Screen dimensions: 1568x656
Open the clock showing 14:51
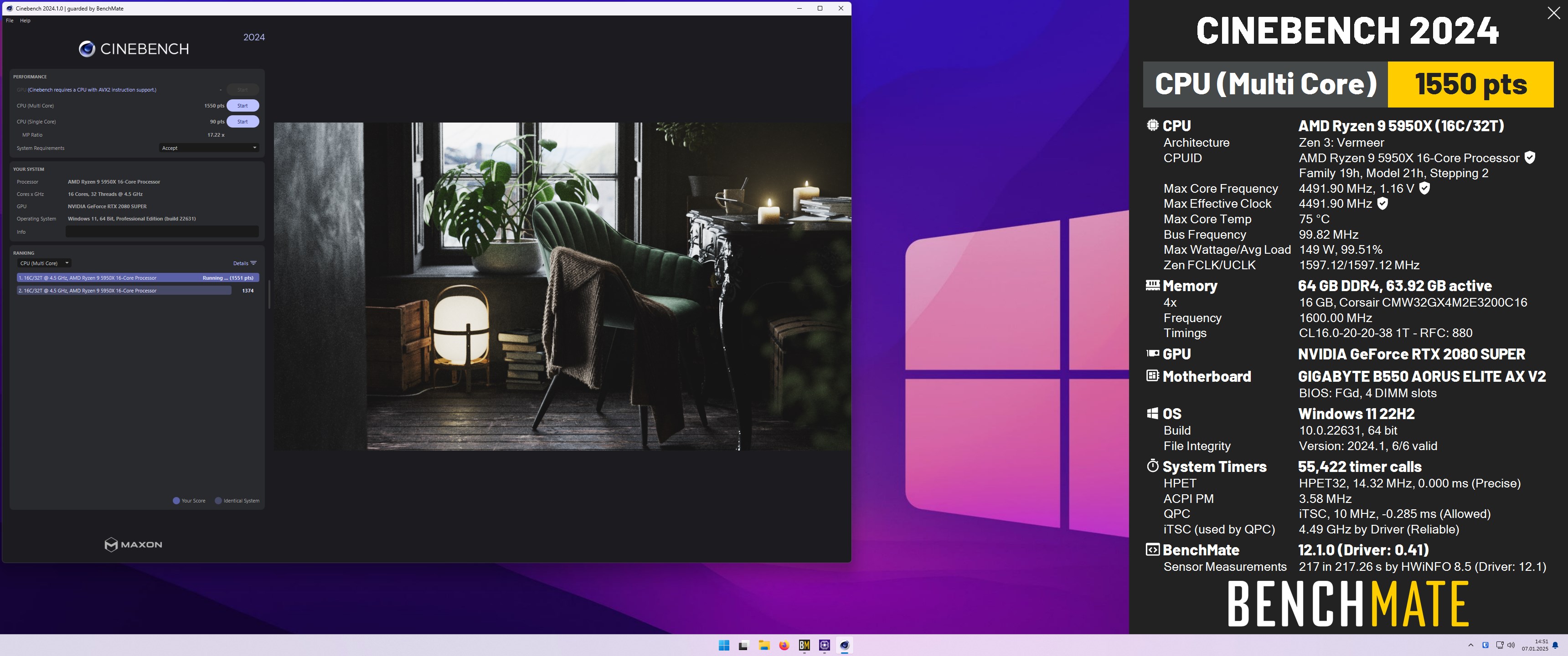coord(1535,645)
